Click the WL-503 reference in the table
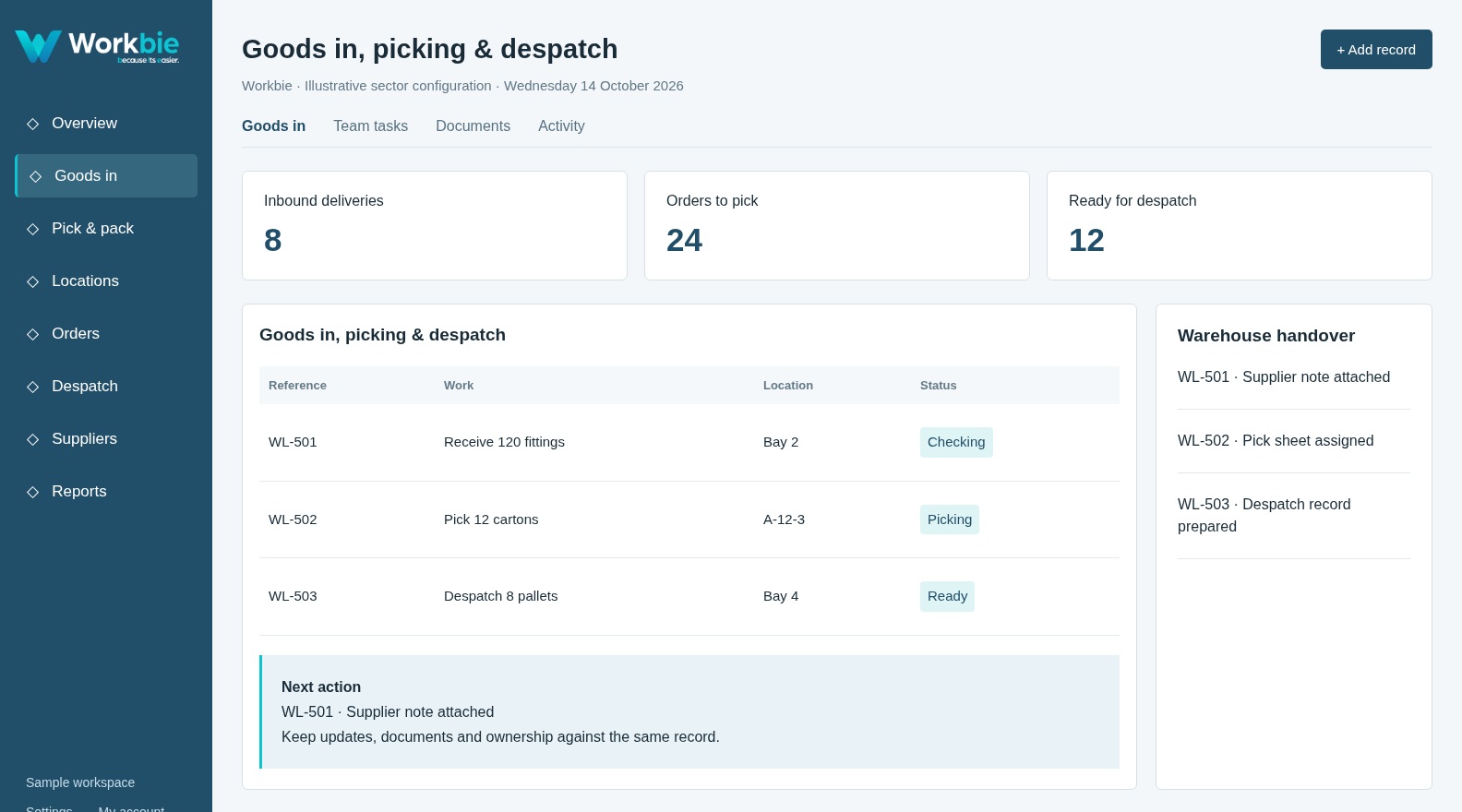The image size is (1462, 812). tap(293, 596)
